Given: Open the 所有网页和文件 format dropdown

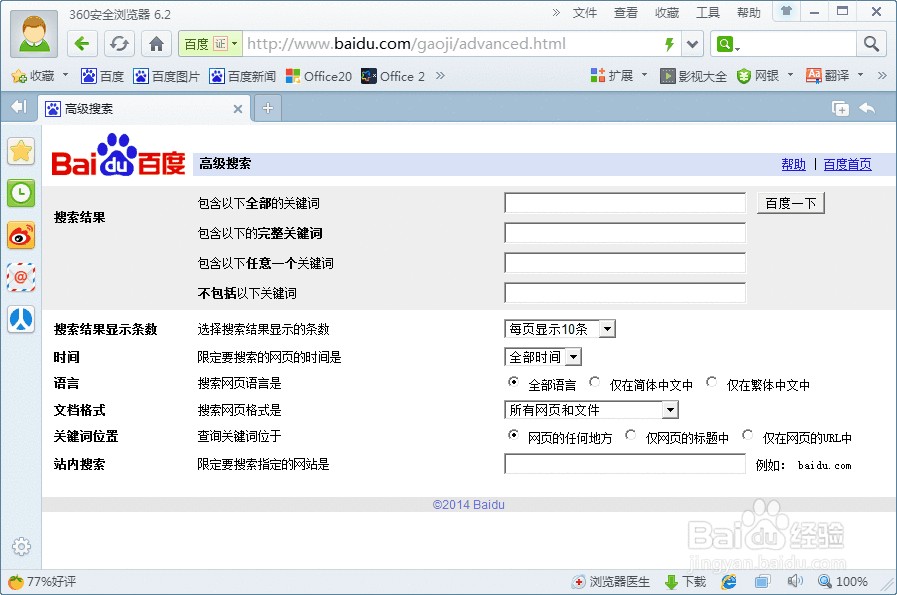Looking at the screenshot, I should [x=592, y=410].
